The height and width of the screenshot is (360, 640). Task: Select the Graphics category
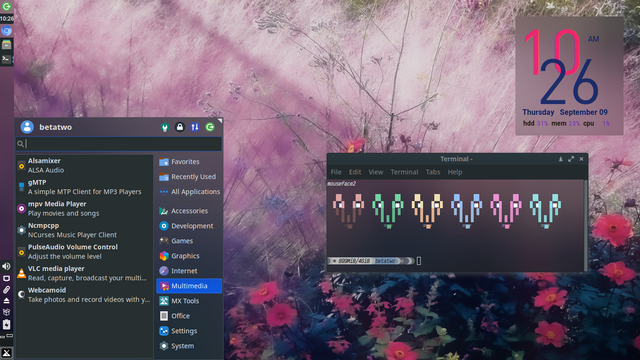pyautogui.click(x=189, y=256)
